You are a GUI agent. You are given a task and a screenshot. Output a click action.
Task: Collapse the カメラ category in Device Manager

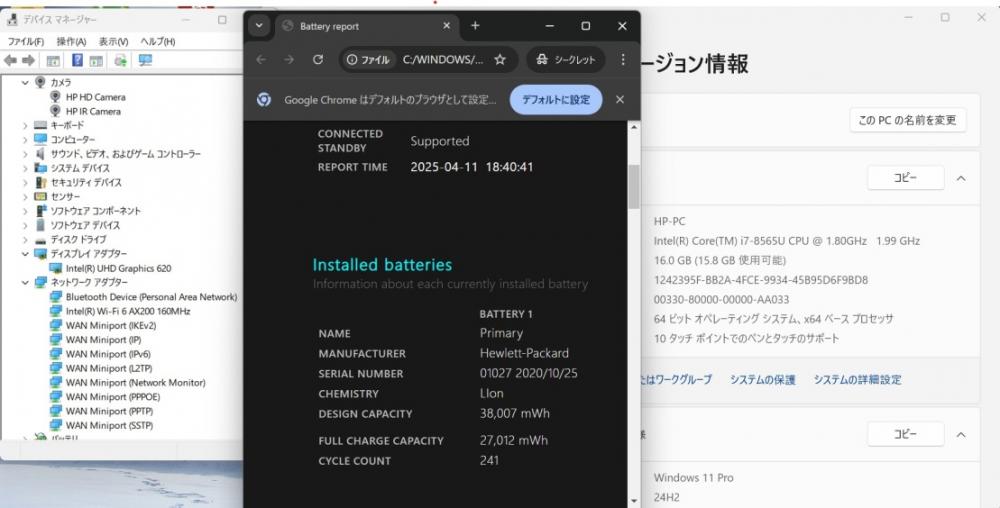click(x=25, y=82)
